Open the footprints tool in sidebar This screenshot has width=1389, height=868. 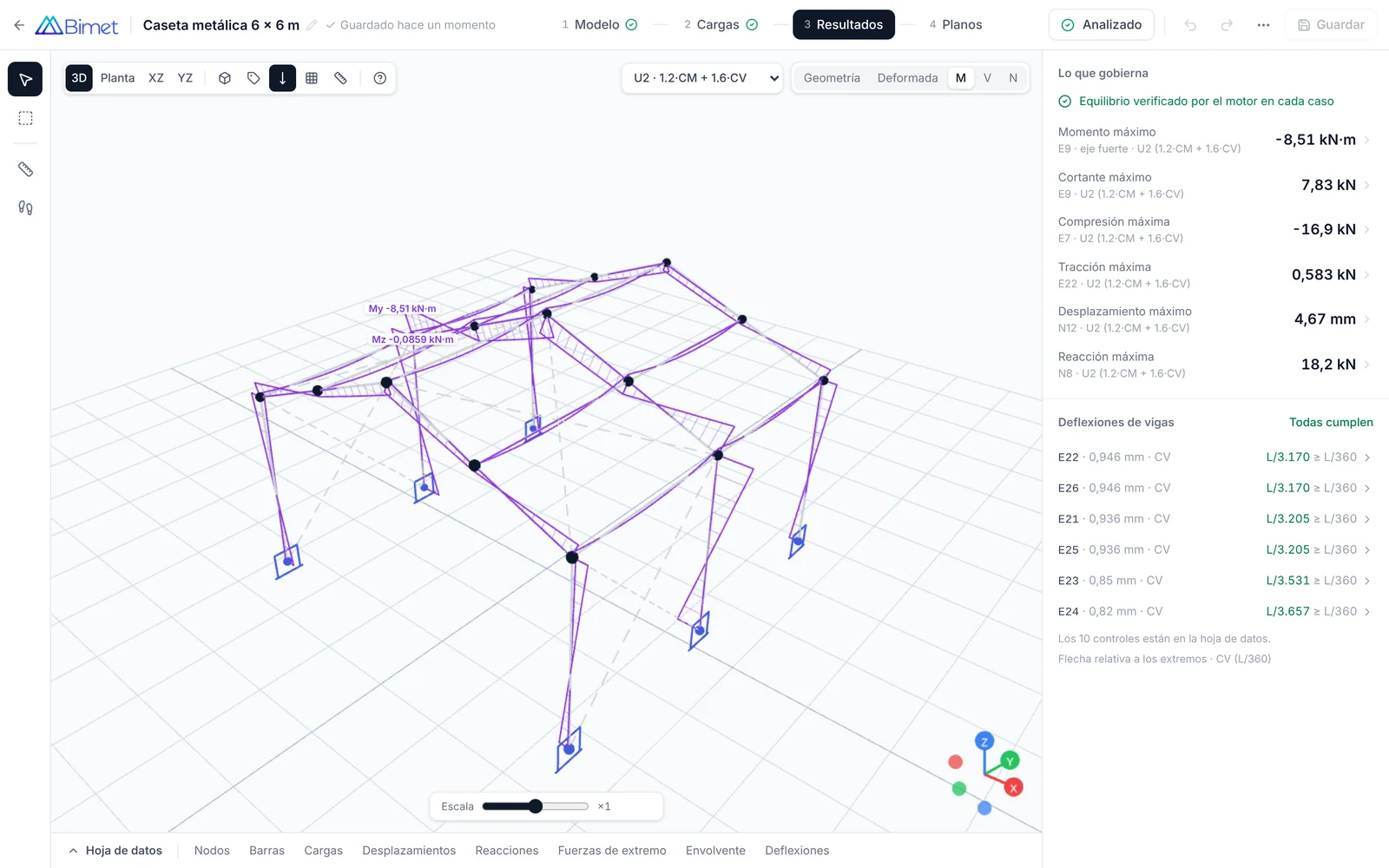pos(25,207)
